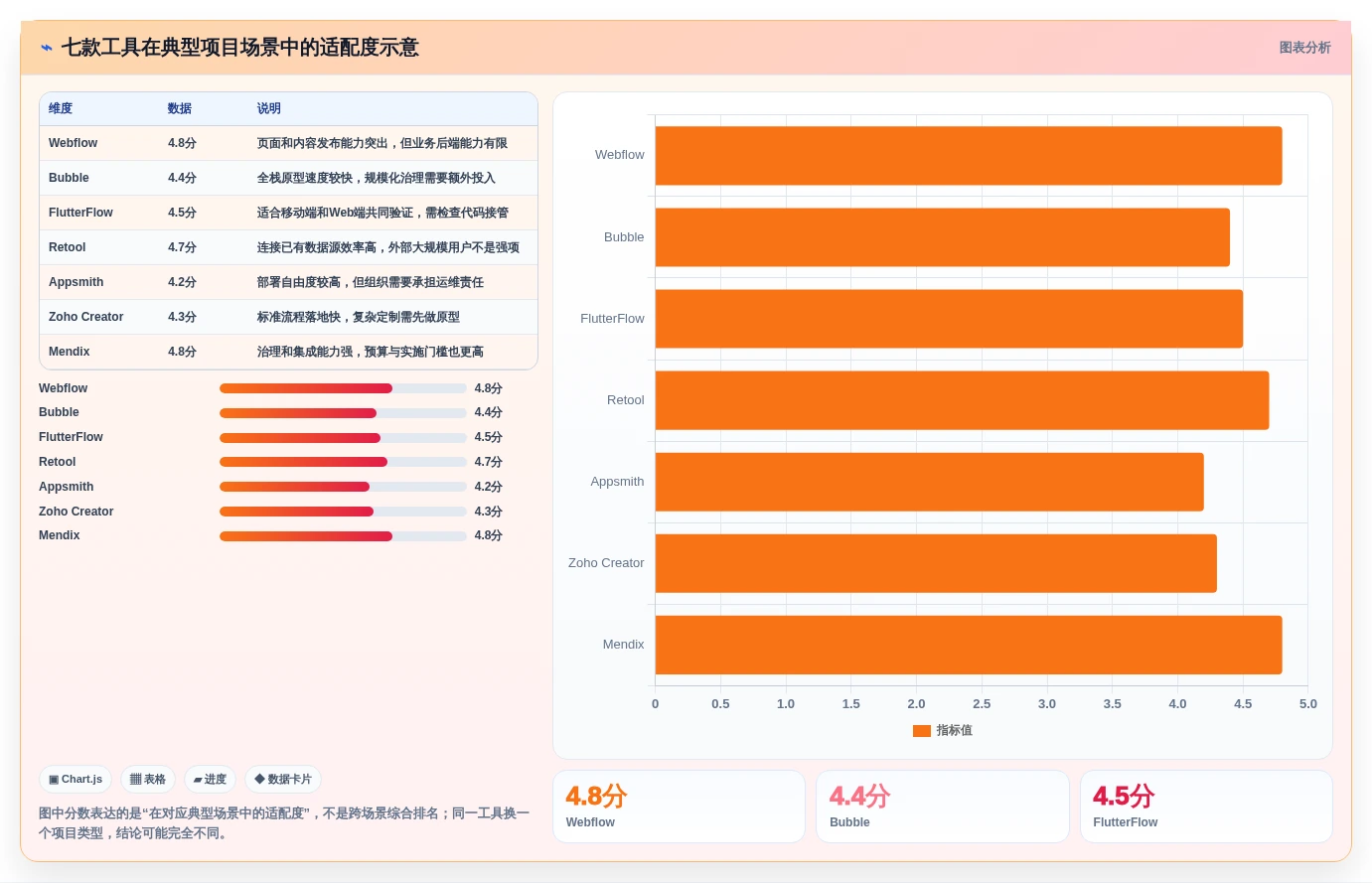
Task: Click the 2.5 x-axis tick label
Action: click(x=982, y=704)
